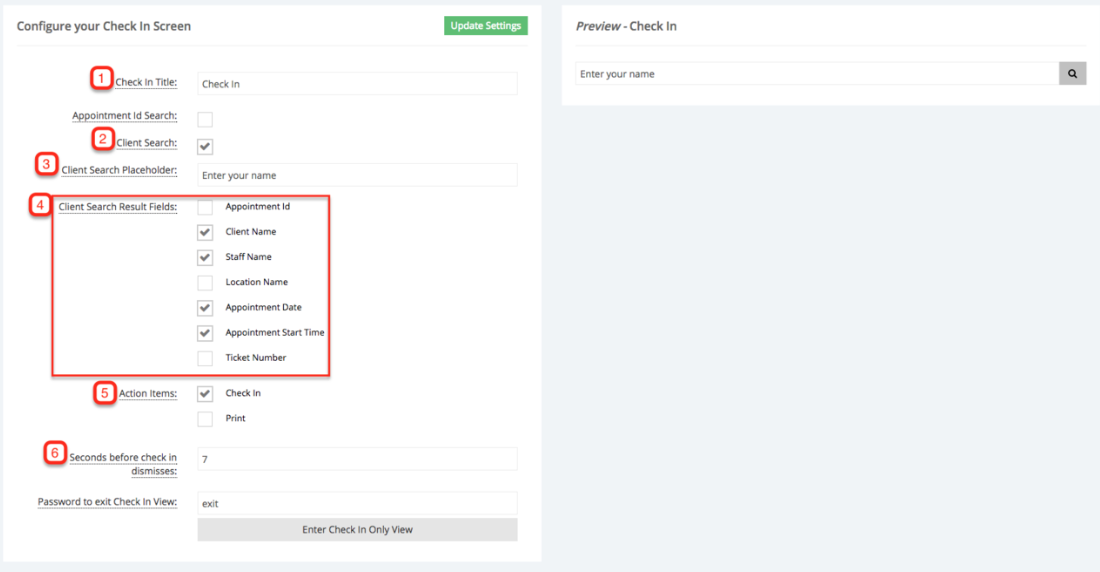
Task: Click the seconds before dismiss field
Action: coord(357,458)
